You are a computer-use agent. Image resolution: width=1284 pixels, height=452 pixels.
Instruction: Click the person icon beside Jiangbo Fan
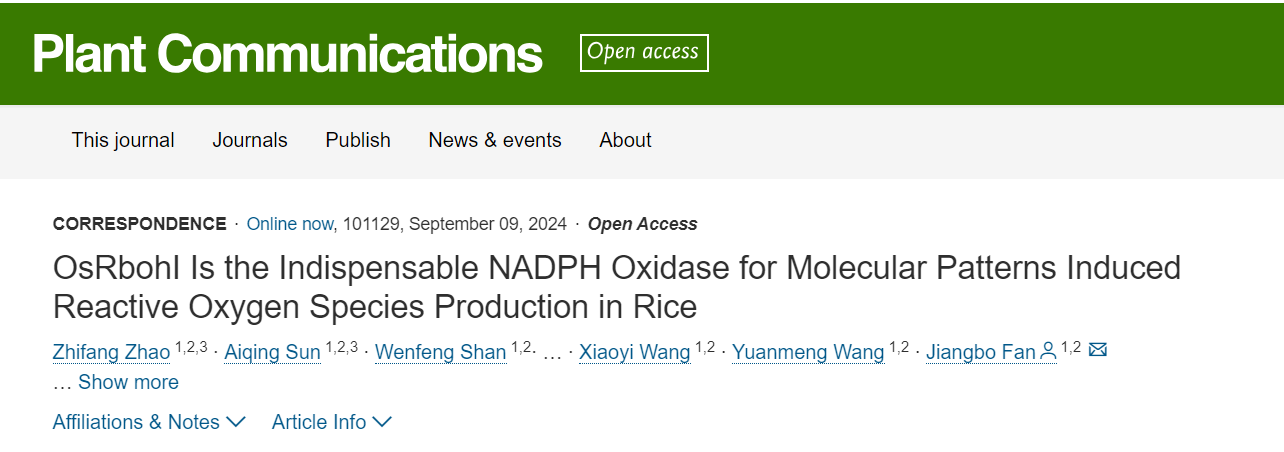[x=1048, y=351]
